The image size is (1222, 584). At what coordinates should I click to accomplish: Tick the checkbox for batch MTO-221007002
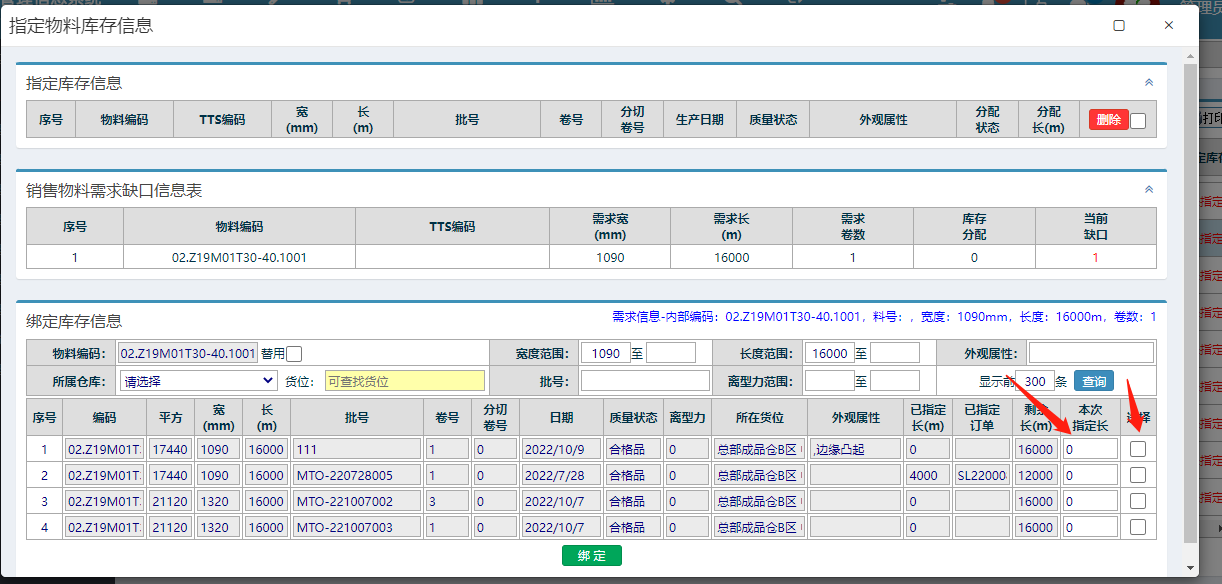point(1138,502)
